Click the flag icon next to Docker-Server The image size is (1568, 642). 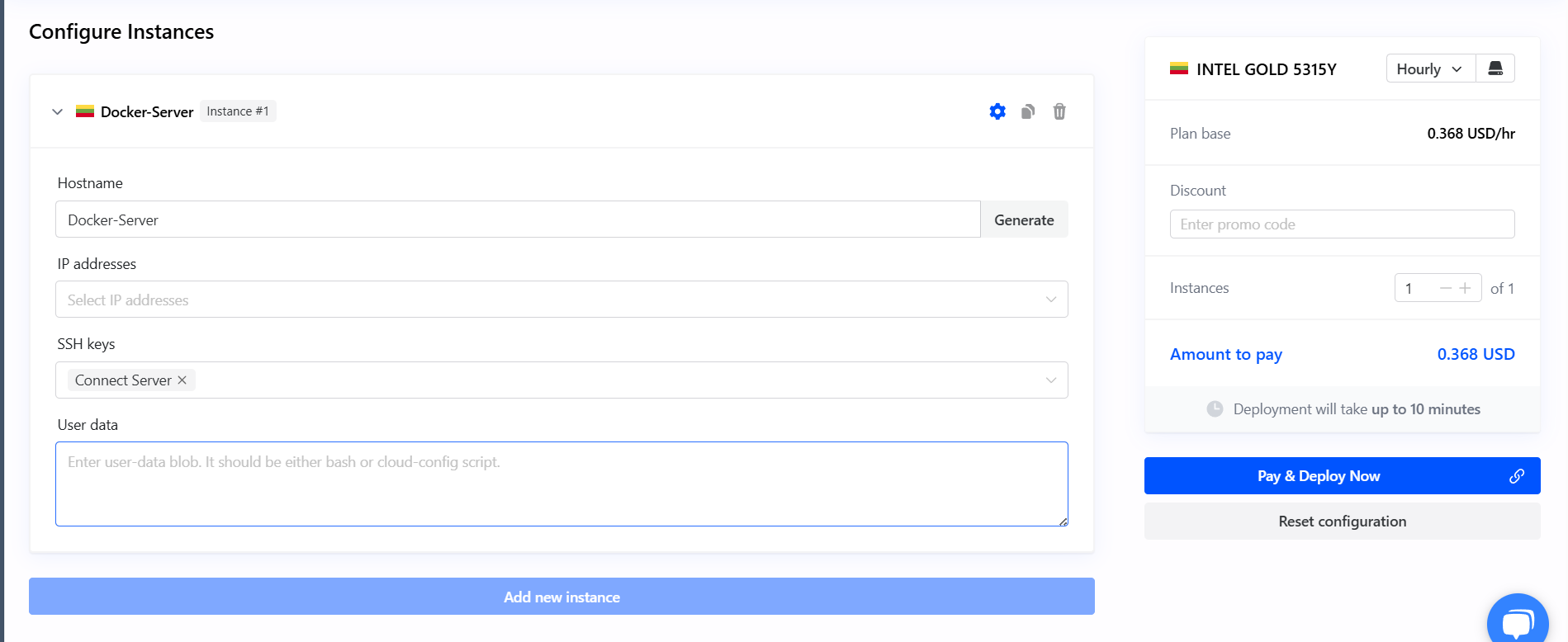point(85,111)
